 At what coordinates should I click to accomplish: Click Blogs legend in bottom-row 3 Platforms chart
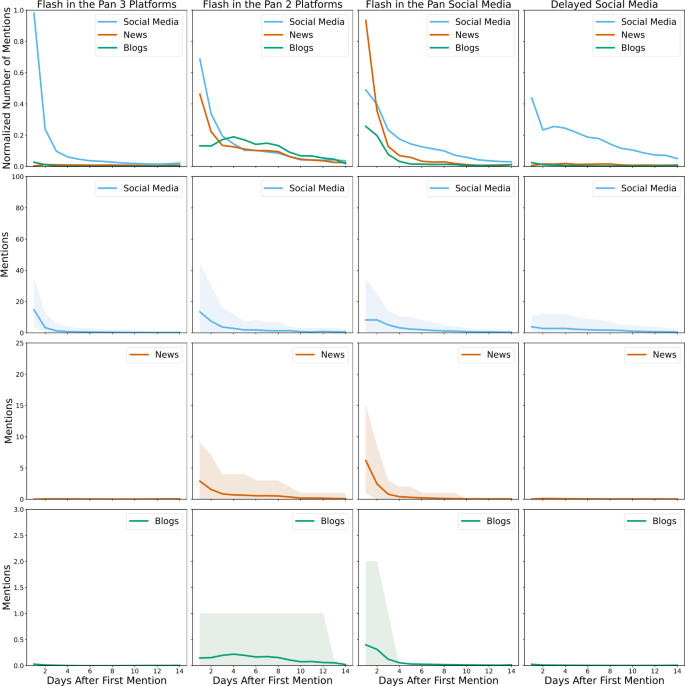154,521
